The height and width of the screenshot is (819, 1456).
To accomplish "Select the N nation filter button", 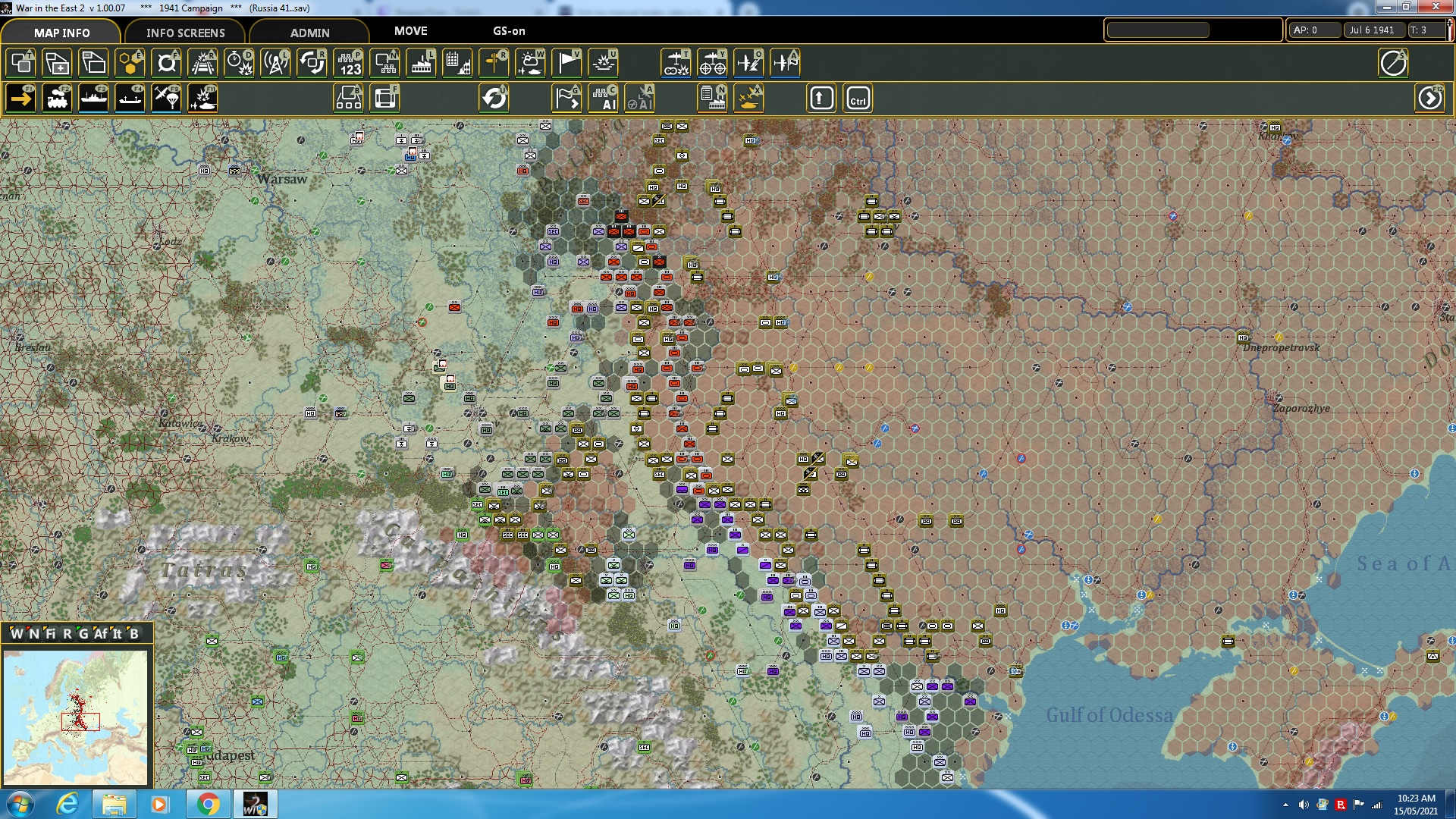I will (33, 633).
